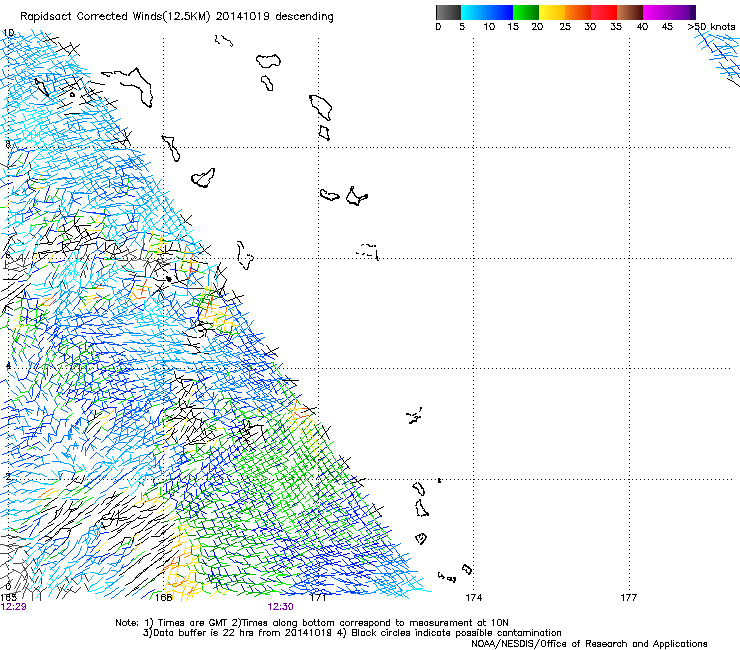Click the ">50 knots" legend label
This screenshot has height=650, width=740.
(711, 27)
